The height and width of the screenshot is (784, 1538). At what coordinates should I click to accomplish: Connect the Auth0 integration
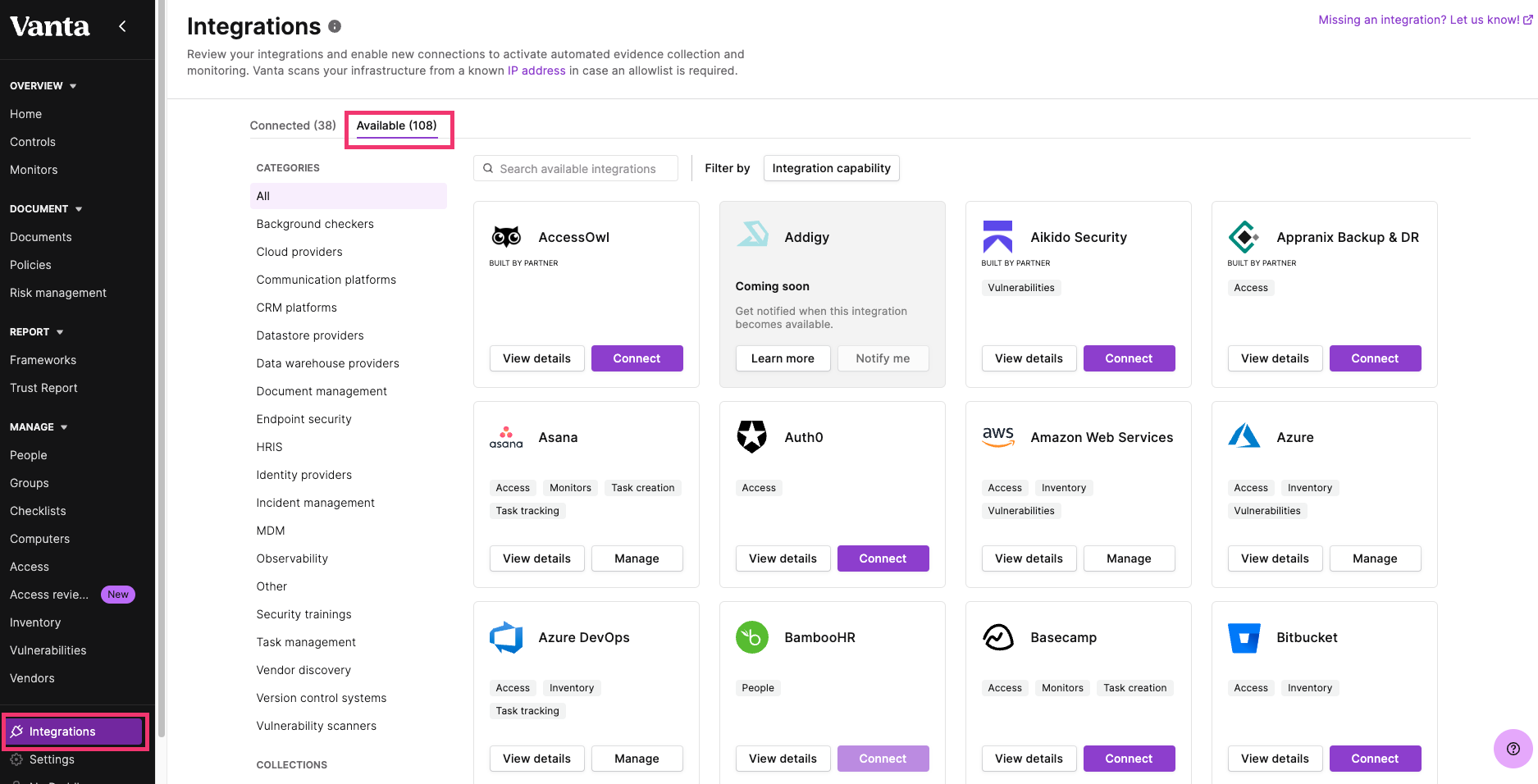(x=883, y=558)
